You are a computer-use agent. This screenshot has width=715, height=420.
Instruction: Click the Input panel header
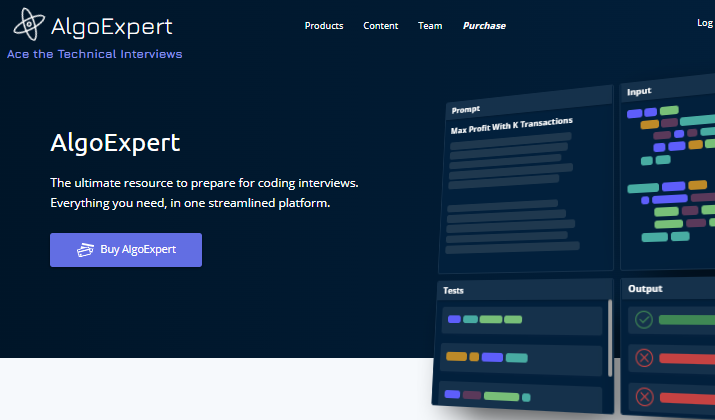point(668,89)
